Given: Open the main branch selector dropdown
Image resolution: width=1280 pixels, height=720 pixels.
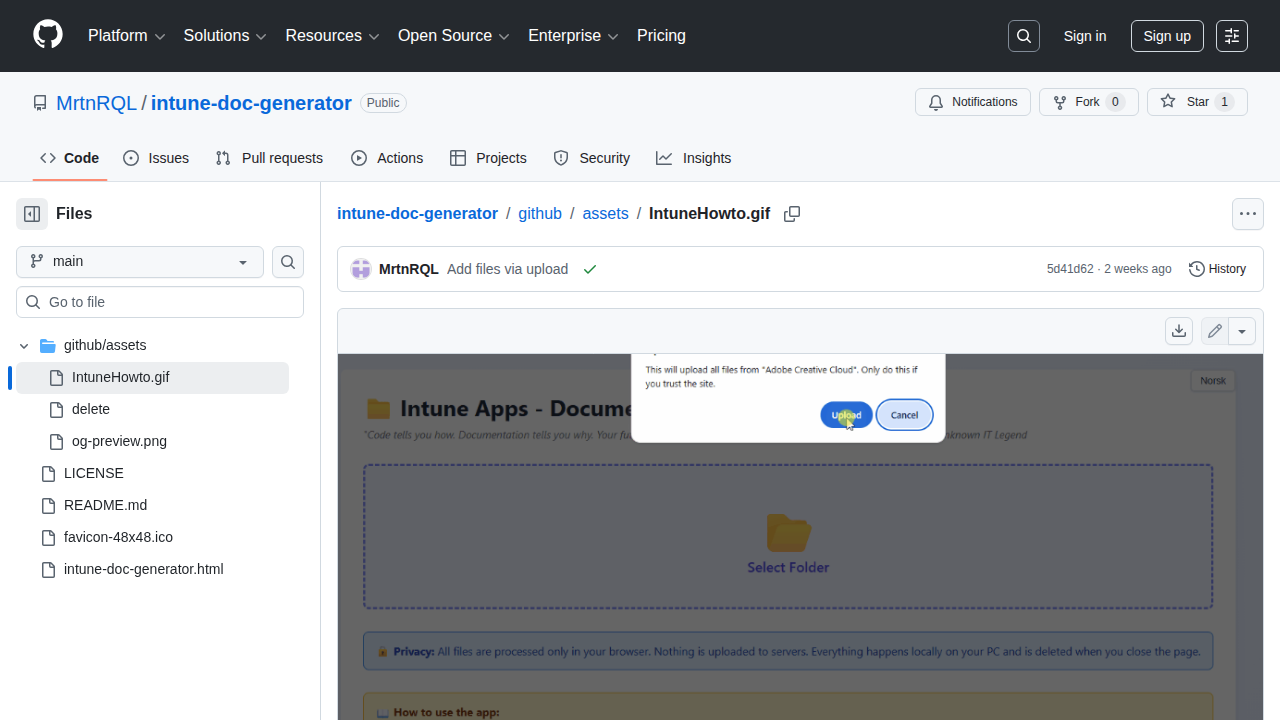Looking at the screenshot, I should click(x=140, y=262).
